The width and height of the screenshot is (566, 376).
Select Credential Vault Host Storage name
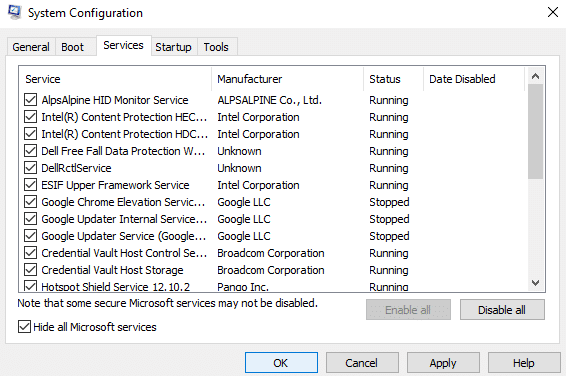[x=112, y=270]
